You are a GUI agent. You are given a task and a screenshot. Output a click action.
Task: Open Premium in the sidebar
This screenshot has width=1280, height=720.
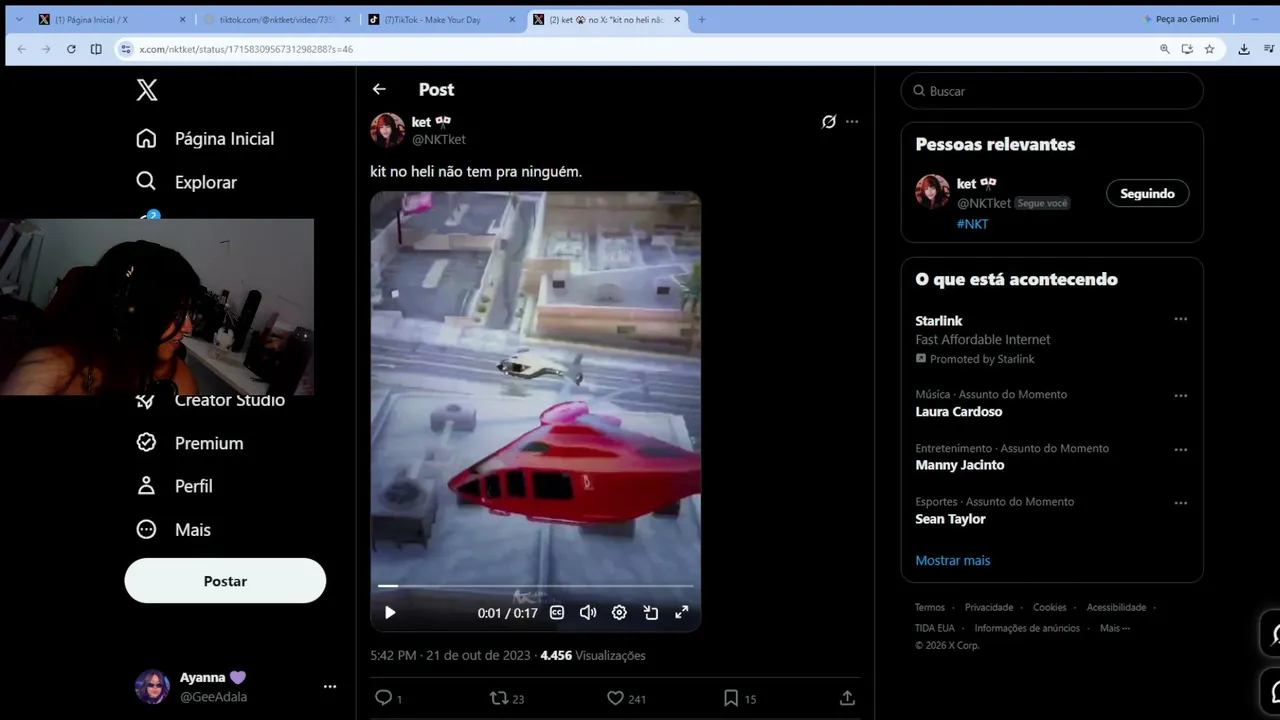coord(190,443)
